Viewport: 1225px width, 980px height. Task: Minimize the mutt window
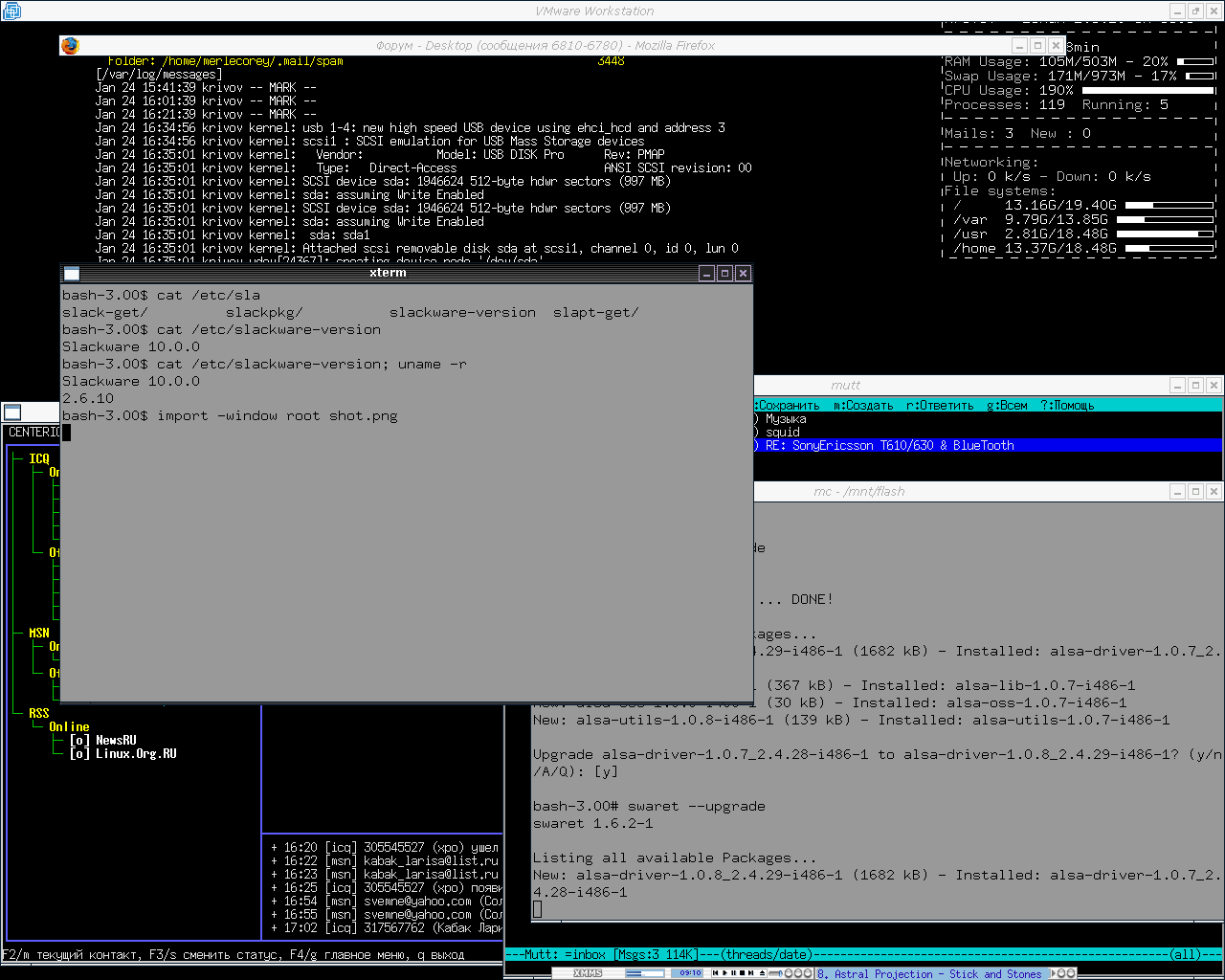[1177, 386]
